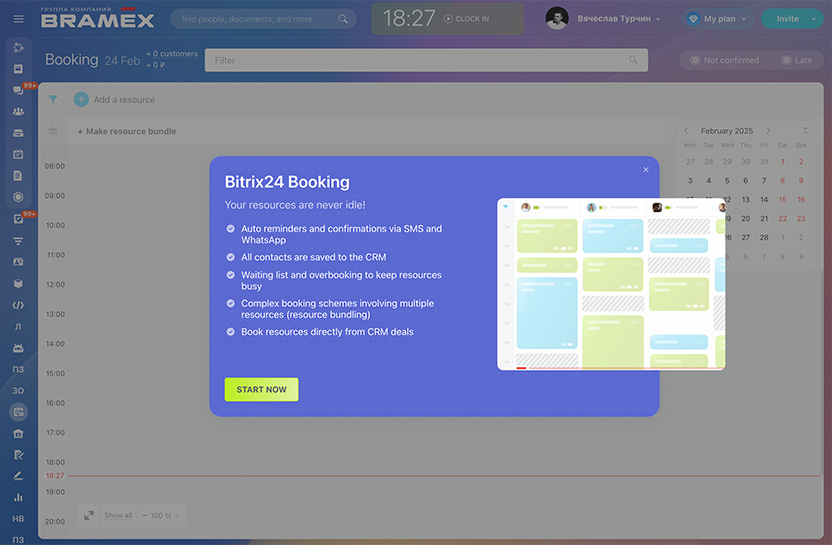Click Show all in the bottom zoom bar
This screenshot has height=545, width=832.
[118, 515]
